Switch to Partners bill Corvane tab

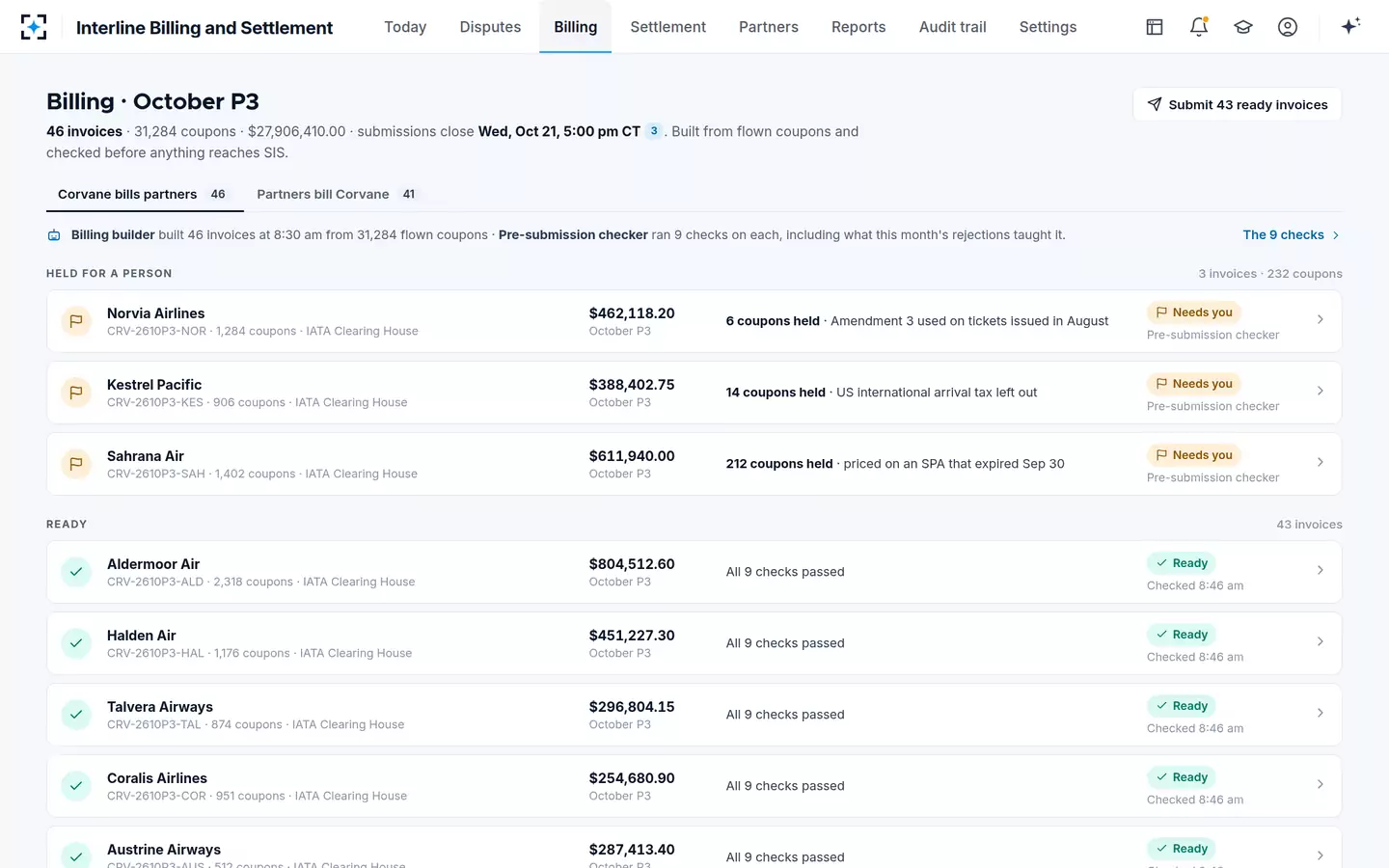338,194
